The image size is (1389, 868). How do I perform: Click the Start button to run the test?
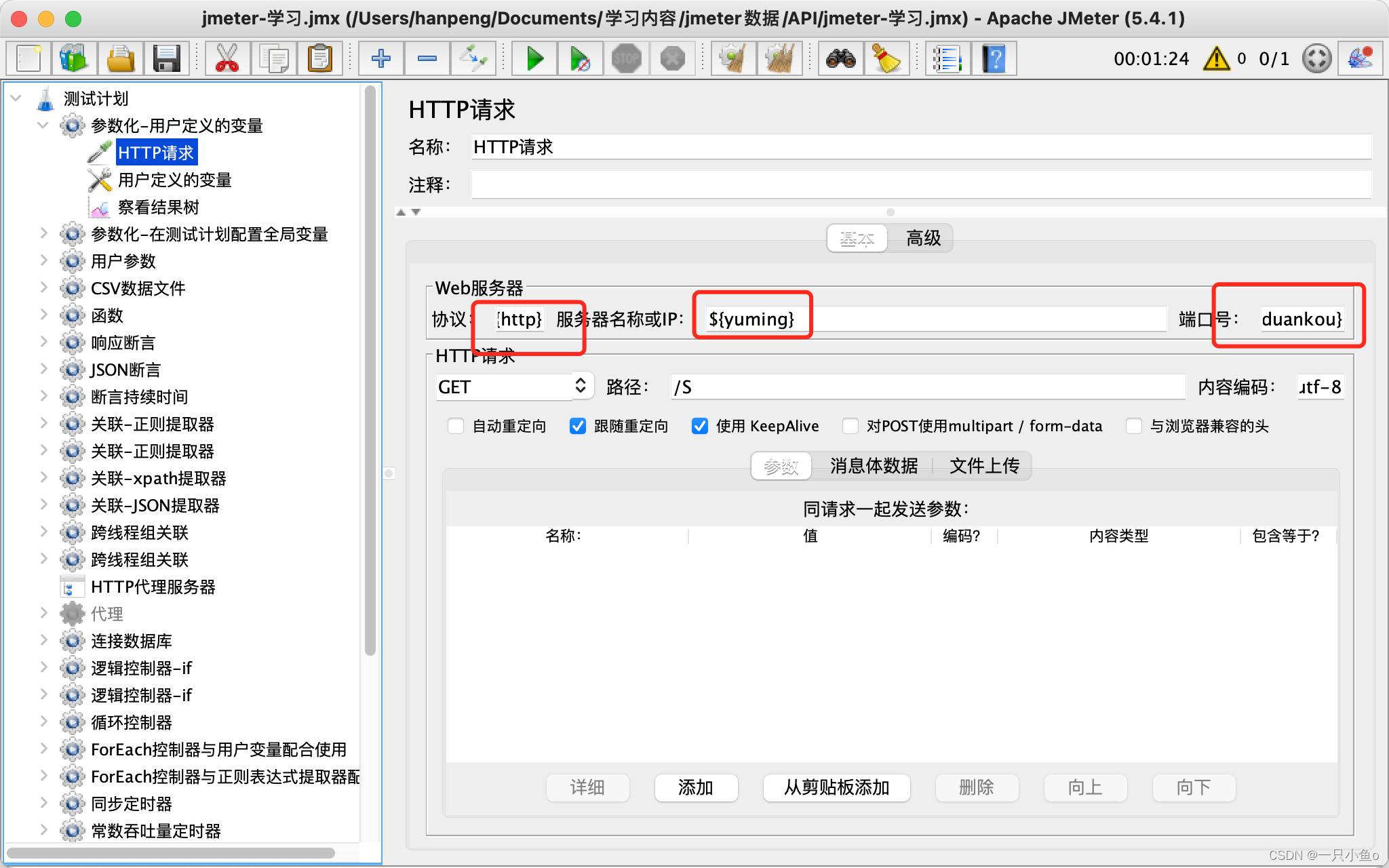click(x=534, y=58)
